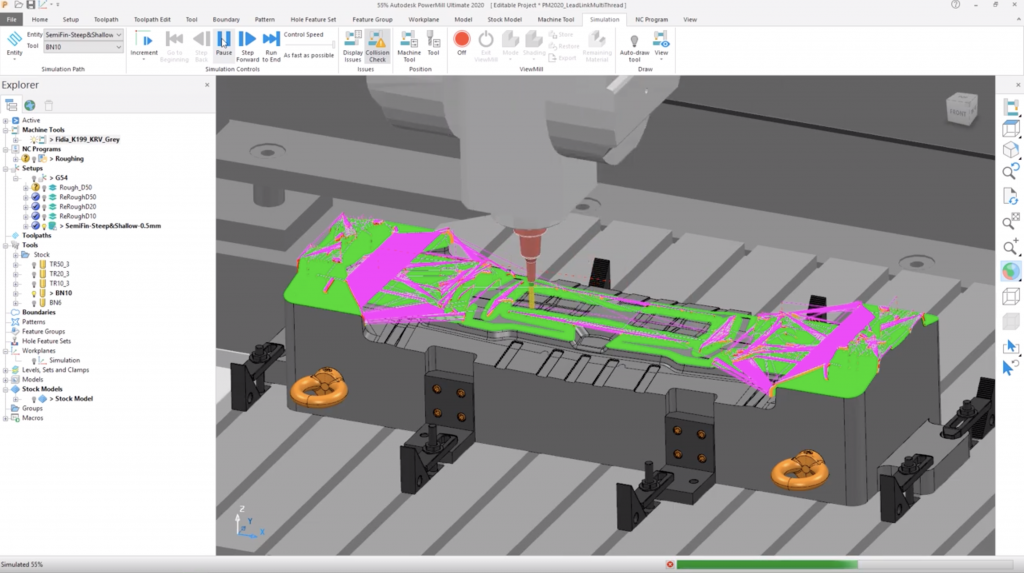Expand the ReRoughD20 toolpath node

pyautogui.click(x=25, y=206)
